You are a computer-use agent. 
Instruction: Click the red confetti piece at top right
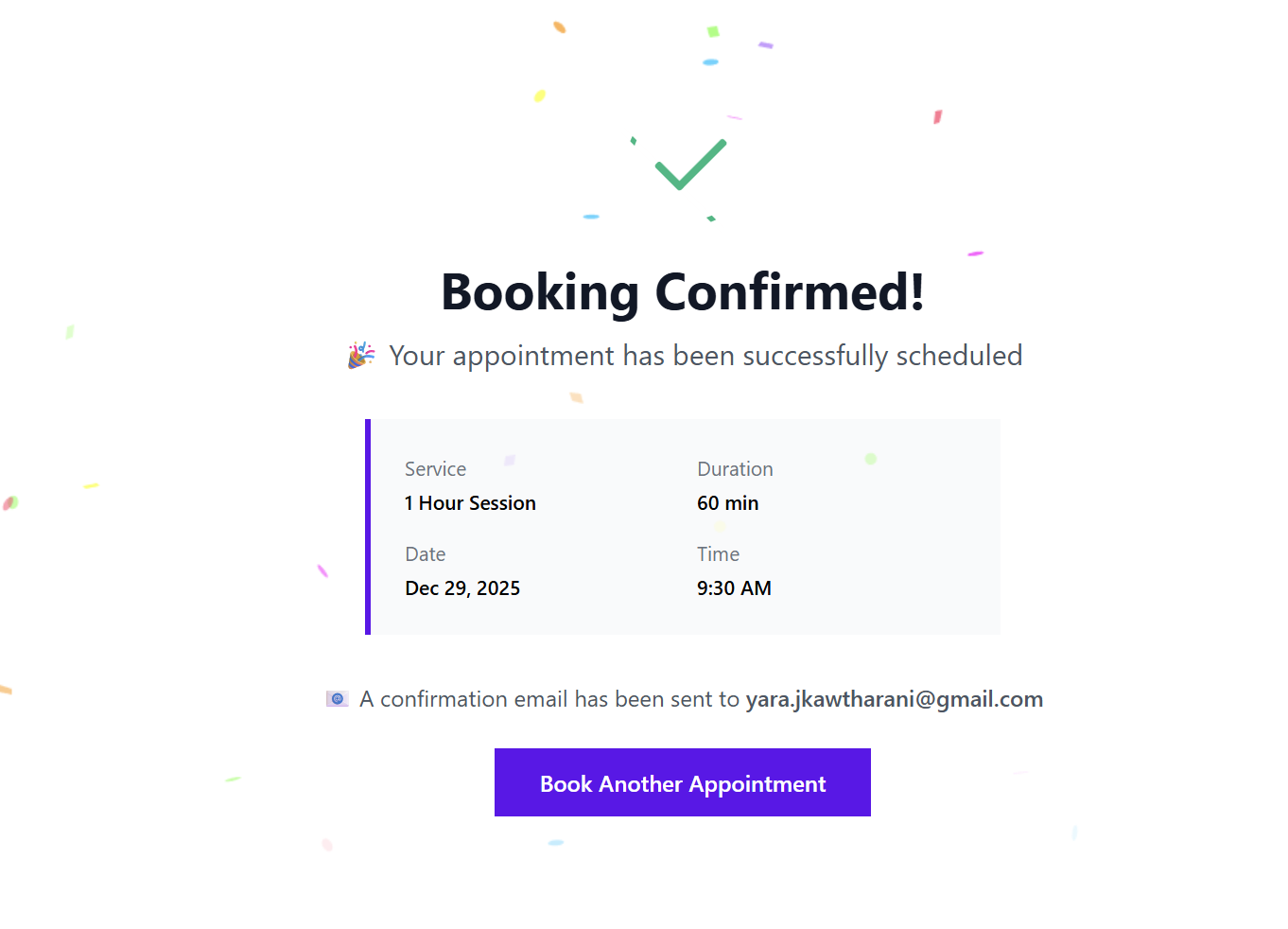click(937, 116)
